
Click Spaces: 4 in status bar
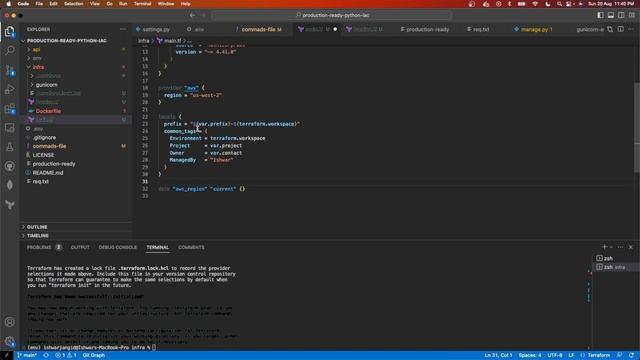tap(530, 356)
